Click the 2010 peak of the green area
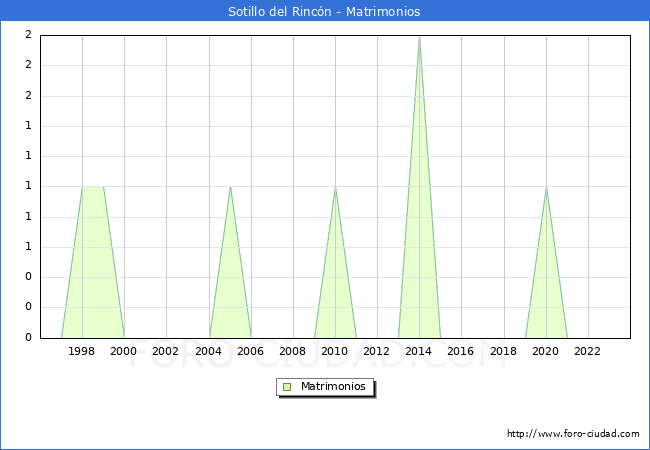 click(x=335, y=188)
